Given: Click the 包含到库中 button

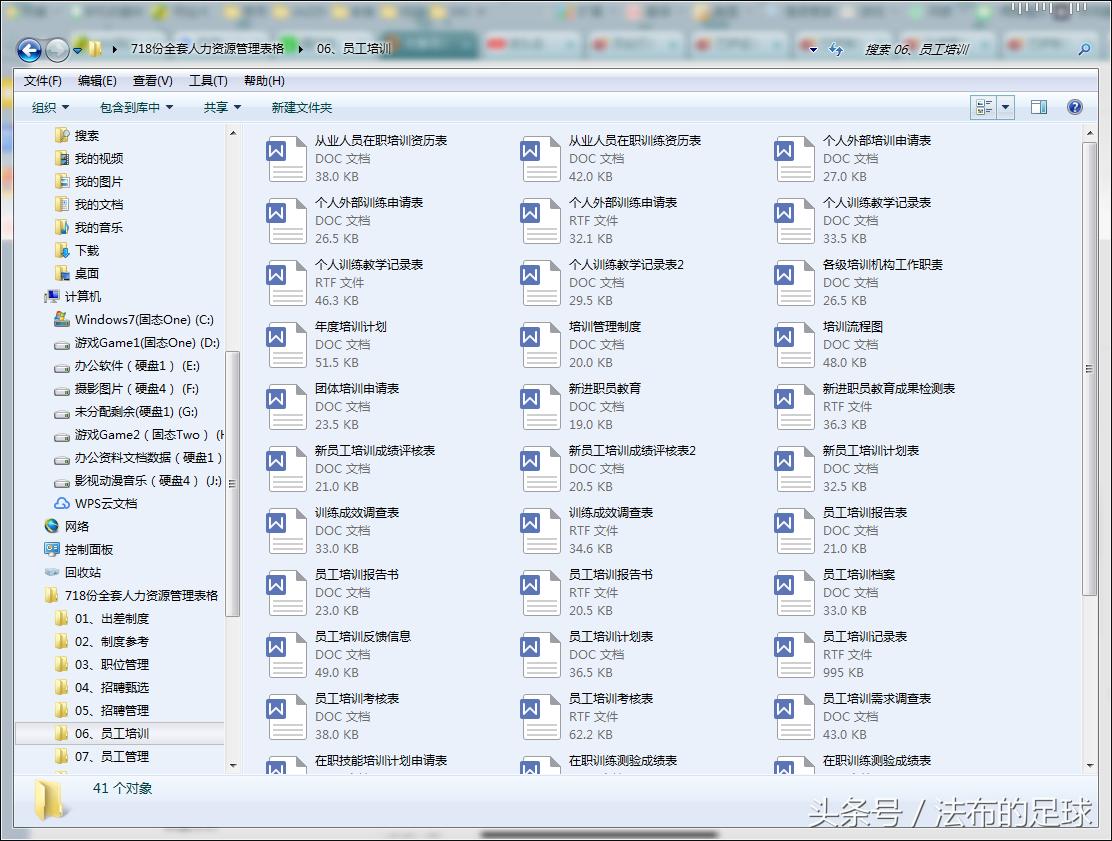Looking at the screenshot, I should (130, 107).
